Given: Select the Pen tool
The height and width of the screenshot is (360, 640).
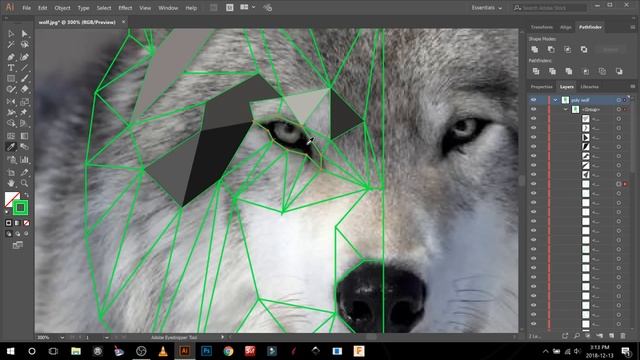Looking at the screenshot, I should (11, 57).
